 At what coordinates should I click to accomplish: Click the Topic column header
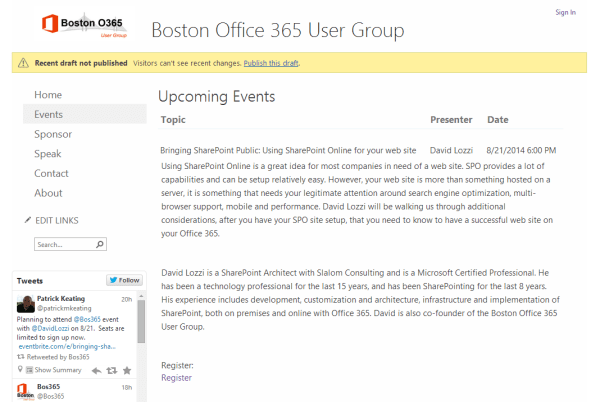pos(173,120)
